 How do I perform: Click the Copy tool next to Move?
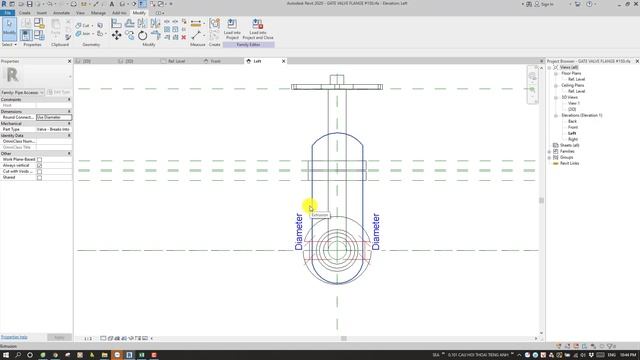click(129, 36)
